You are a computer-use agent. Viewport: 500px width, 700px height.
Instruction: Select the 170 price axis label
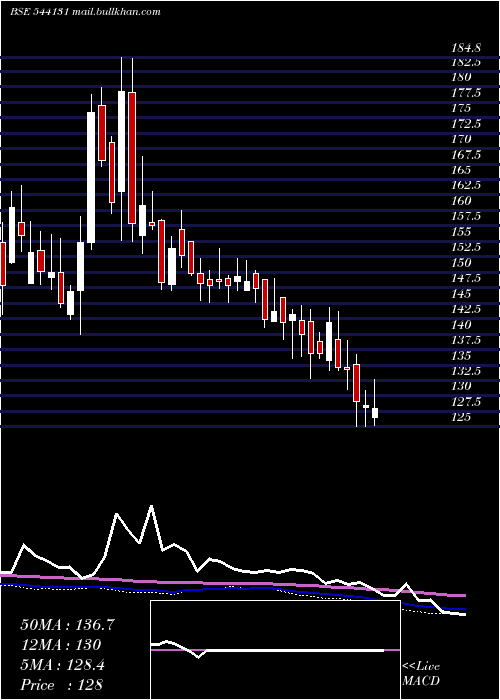[461, 139]
